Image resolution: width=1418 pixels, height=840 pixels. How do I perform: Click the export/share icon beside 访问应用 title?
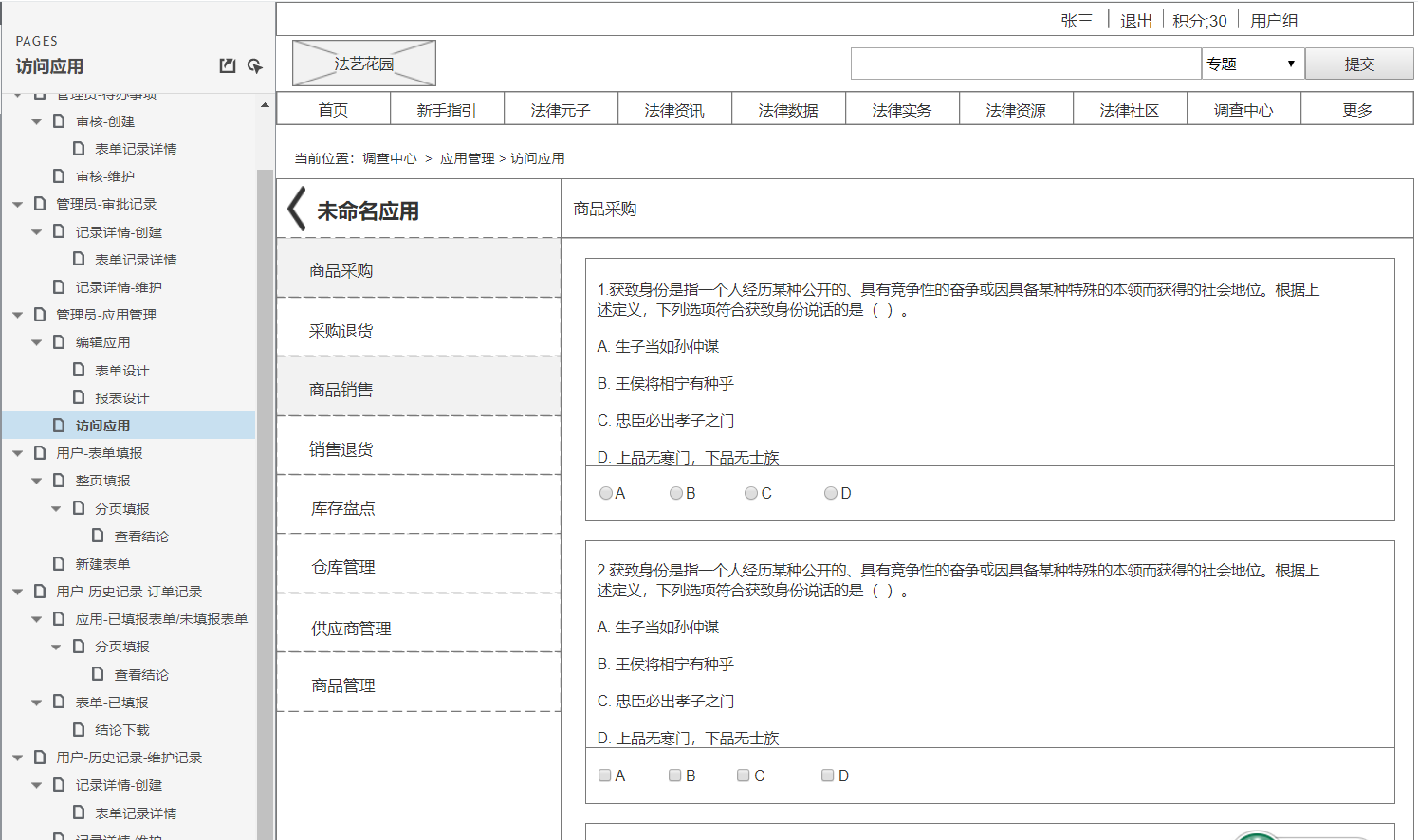[228, 65]
